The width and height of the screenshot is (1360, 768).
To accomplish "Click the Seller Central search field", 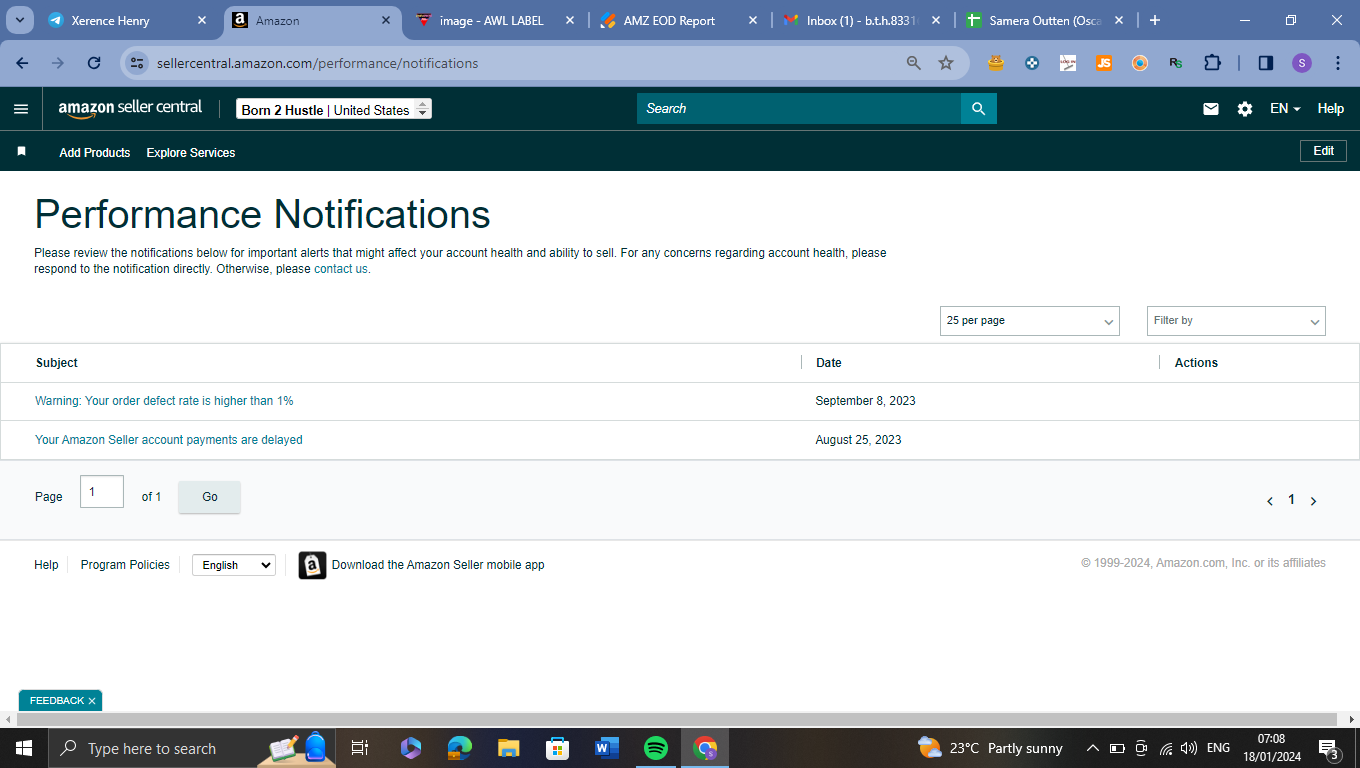I will click(x=799, y=109).
